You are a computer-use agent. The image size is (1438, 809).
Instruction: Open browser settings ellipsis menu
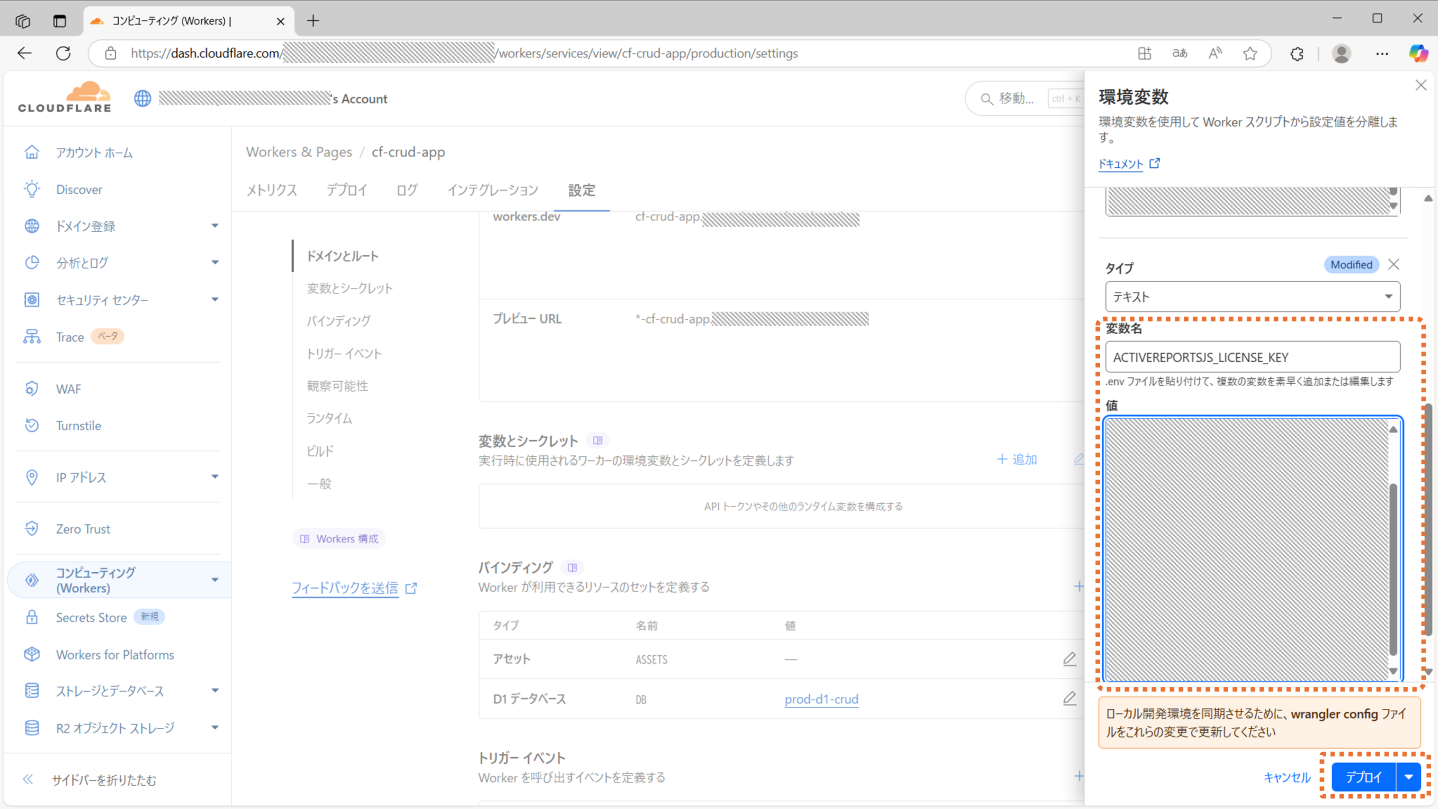coord(1382,53)
